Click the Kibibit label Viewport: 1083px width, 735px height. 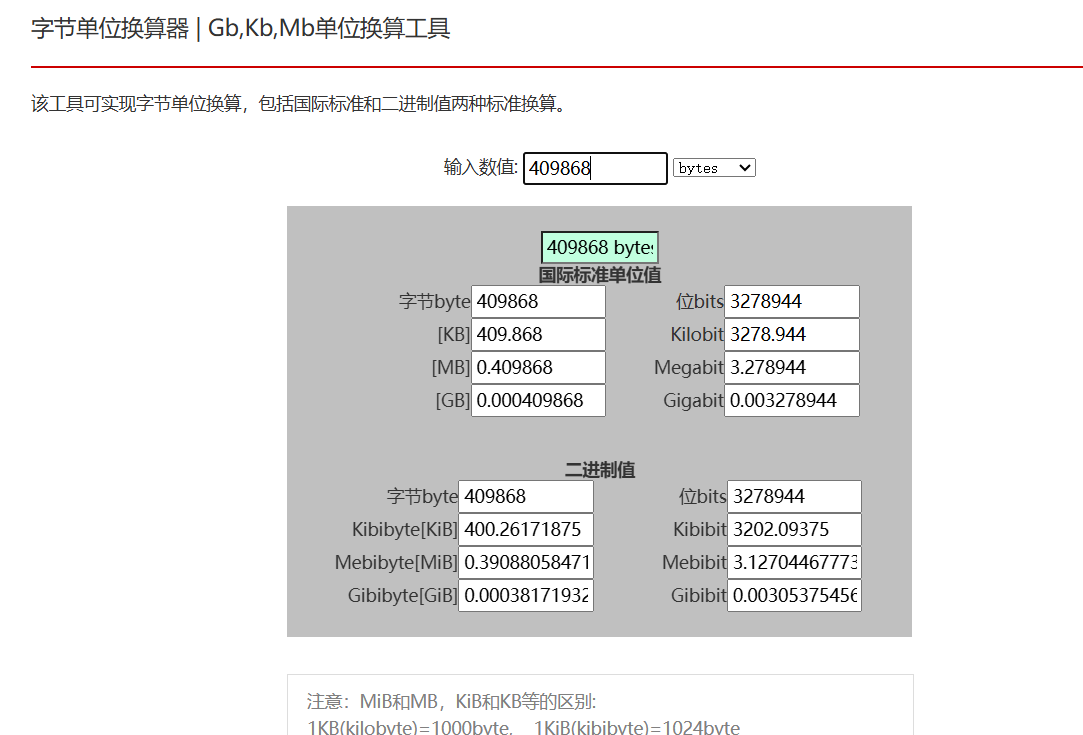[700, 529]
